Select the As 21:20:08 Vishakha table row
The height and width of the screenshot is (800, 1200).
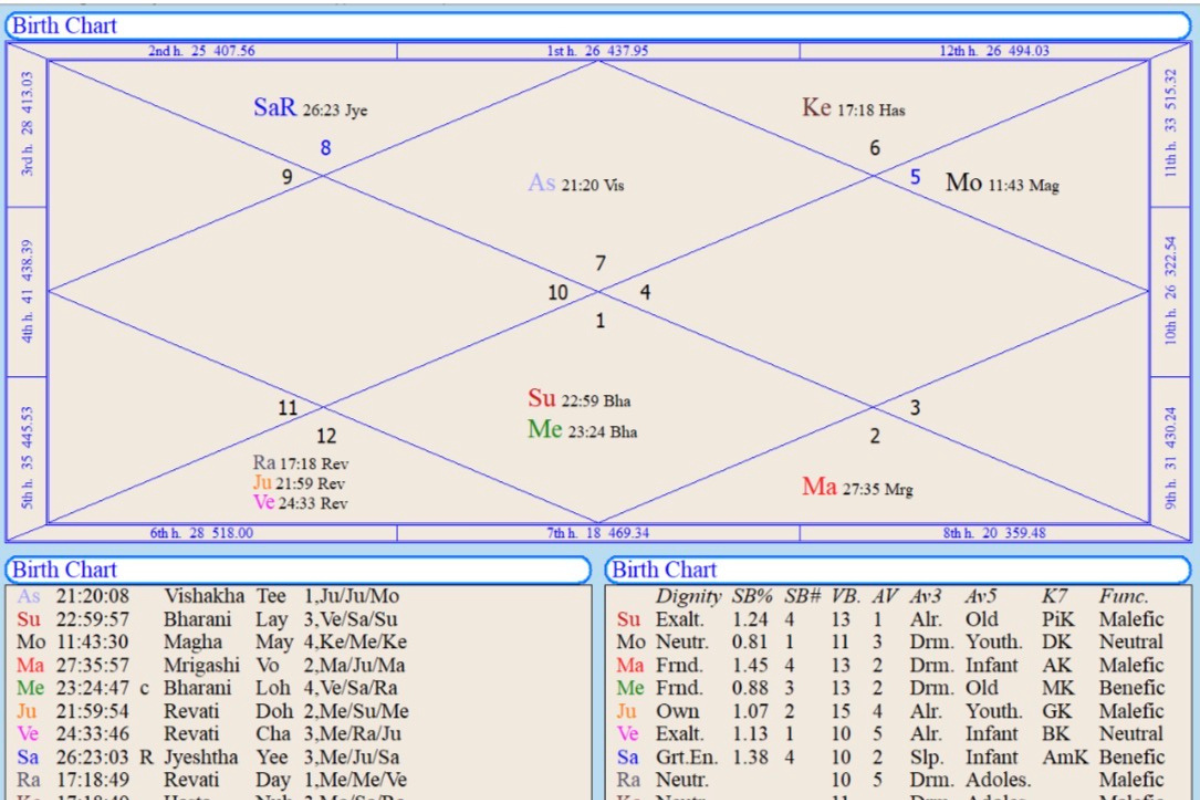pyautogui.click(x=298, y=596)
